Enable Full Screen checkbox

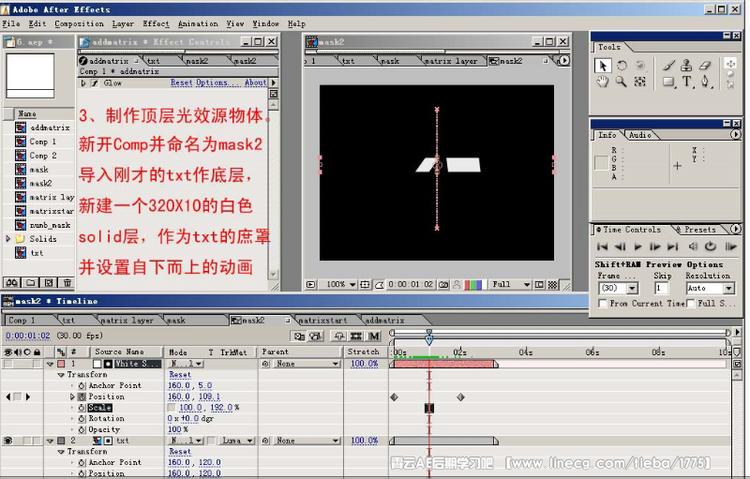click(691, 303)
